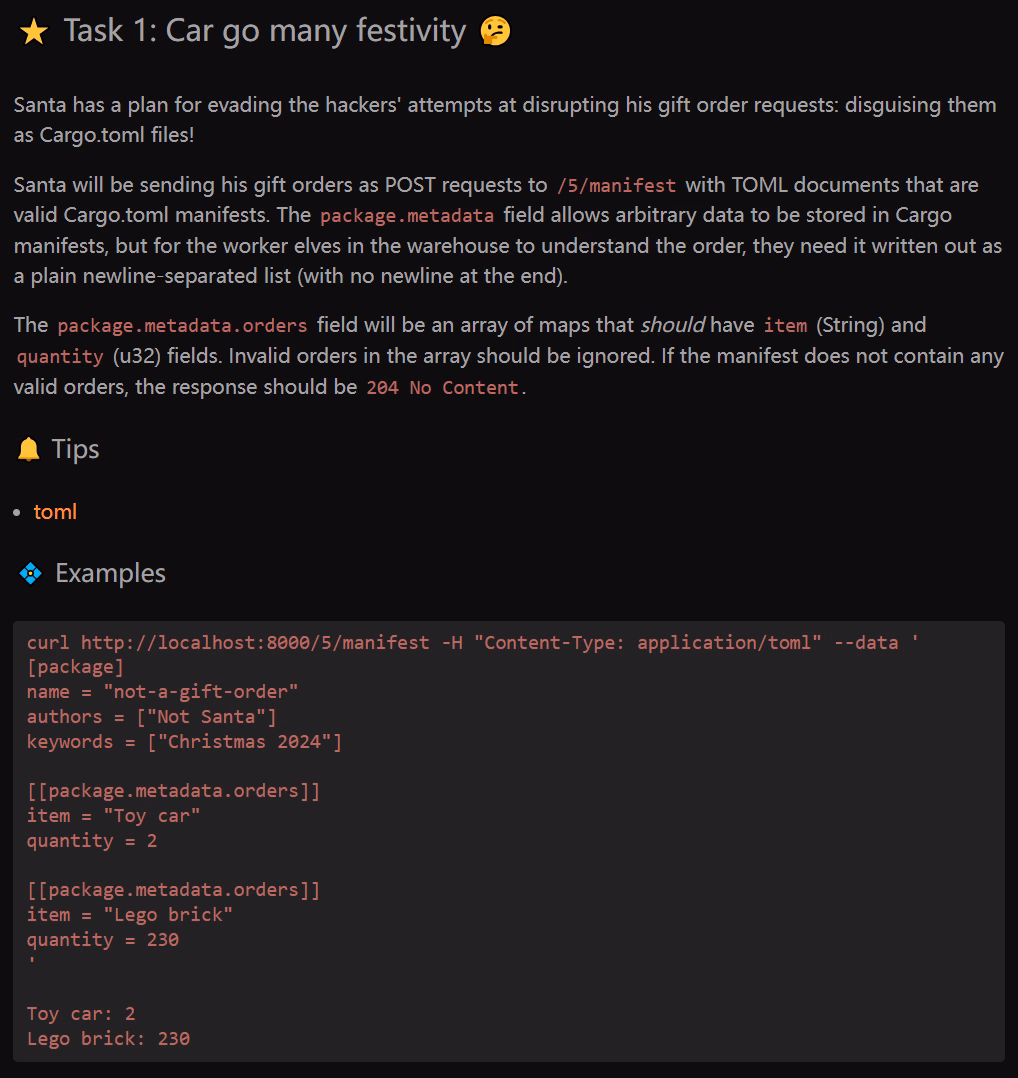Click the Task 1: Car go many festivity heading

[265, 31]
